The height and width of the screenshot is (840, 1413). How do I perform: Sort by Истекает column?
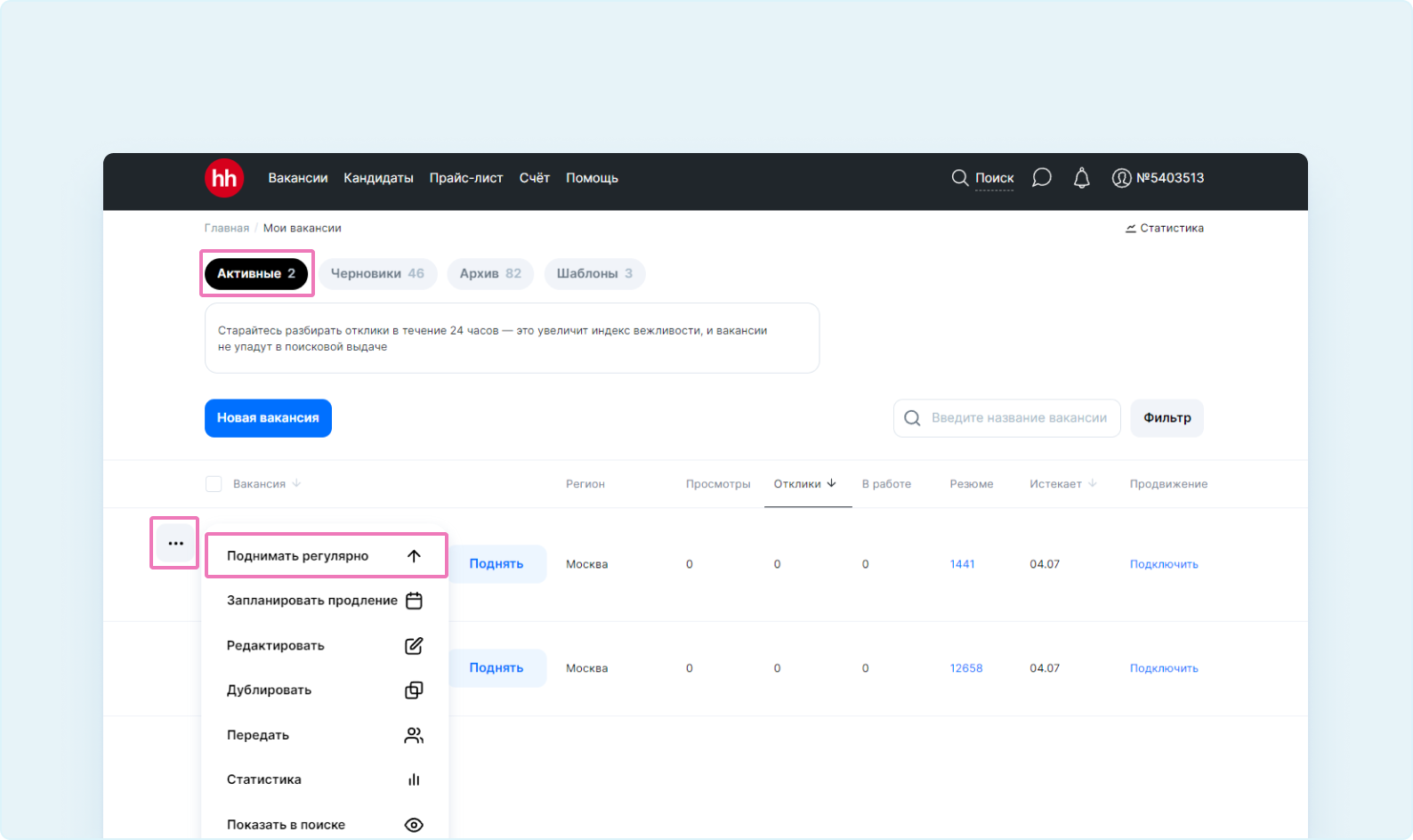pos(1063,484)
